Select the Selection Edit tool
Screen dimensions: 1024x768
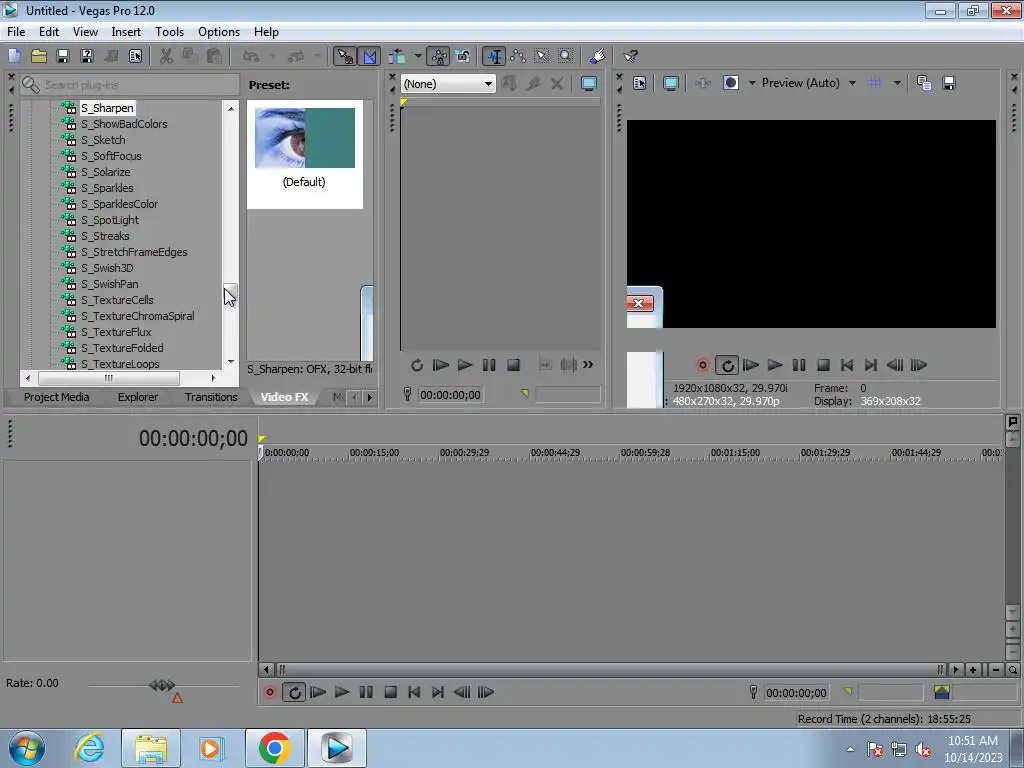point(542,56)
